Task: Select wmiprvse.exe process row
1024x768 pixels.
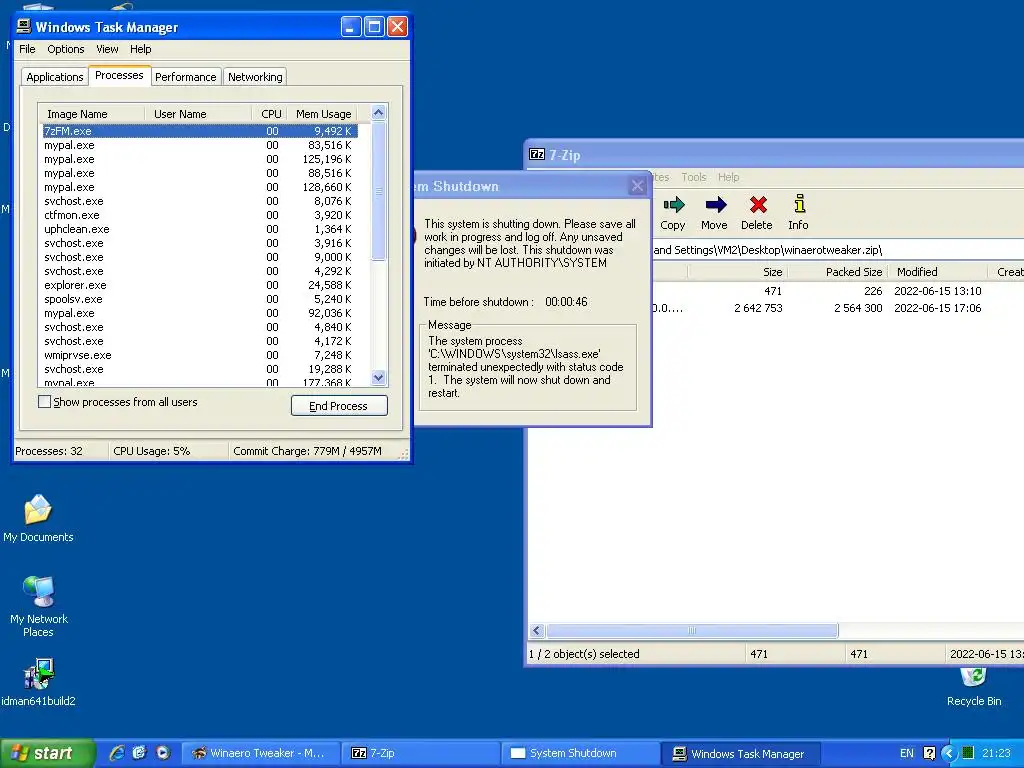Action: point(199,355)
